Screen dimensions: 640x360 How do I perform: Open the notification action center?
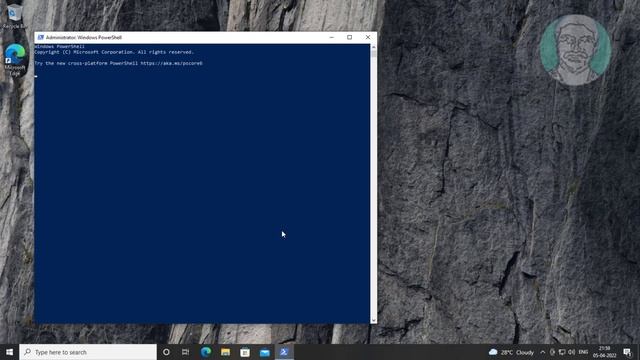(627, 352)
